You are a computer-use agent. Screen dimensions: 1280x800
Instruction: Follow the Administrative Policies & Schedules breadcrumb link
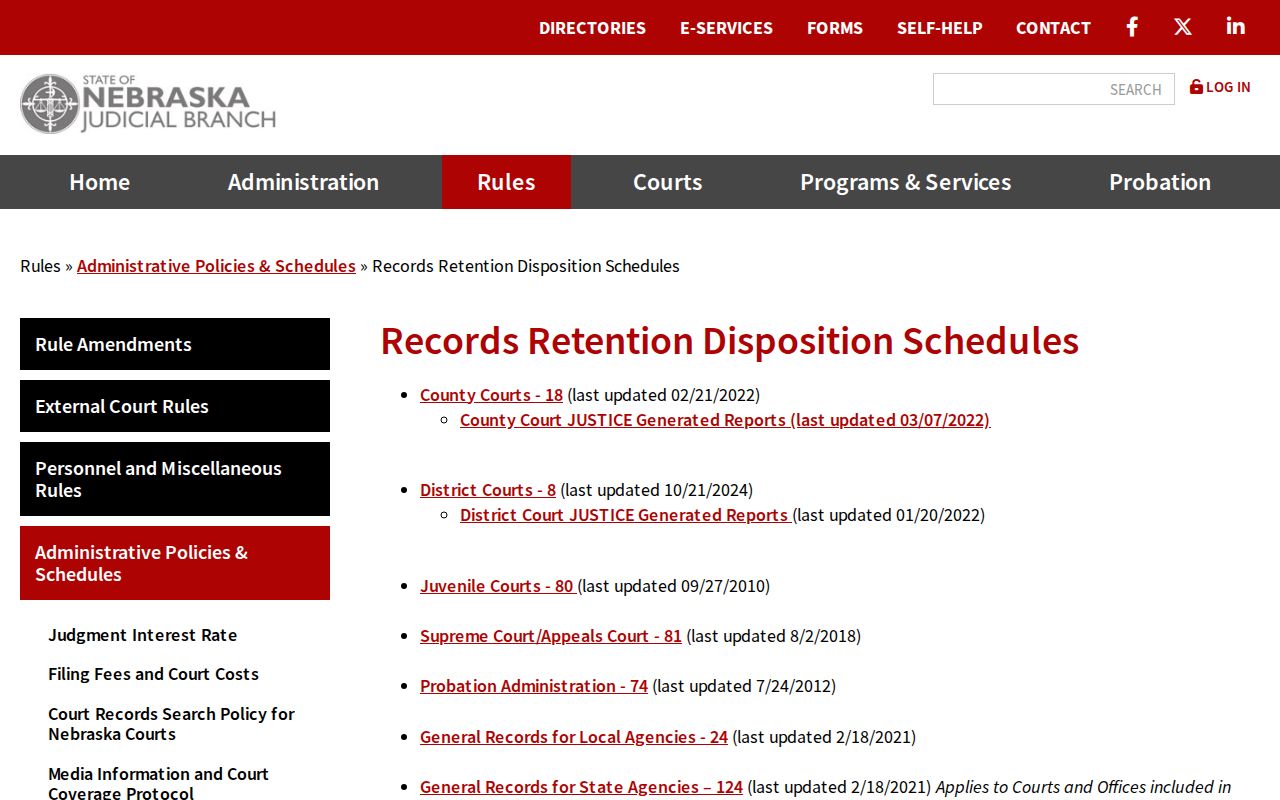point(216,266)
